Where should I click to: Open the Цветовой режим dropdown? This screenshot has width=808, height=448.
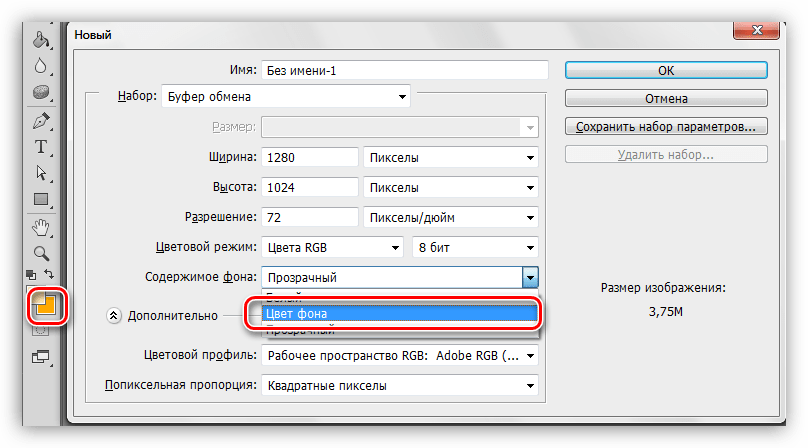(332, 247)
